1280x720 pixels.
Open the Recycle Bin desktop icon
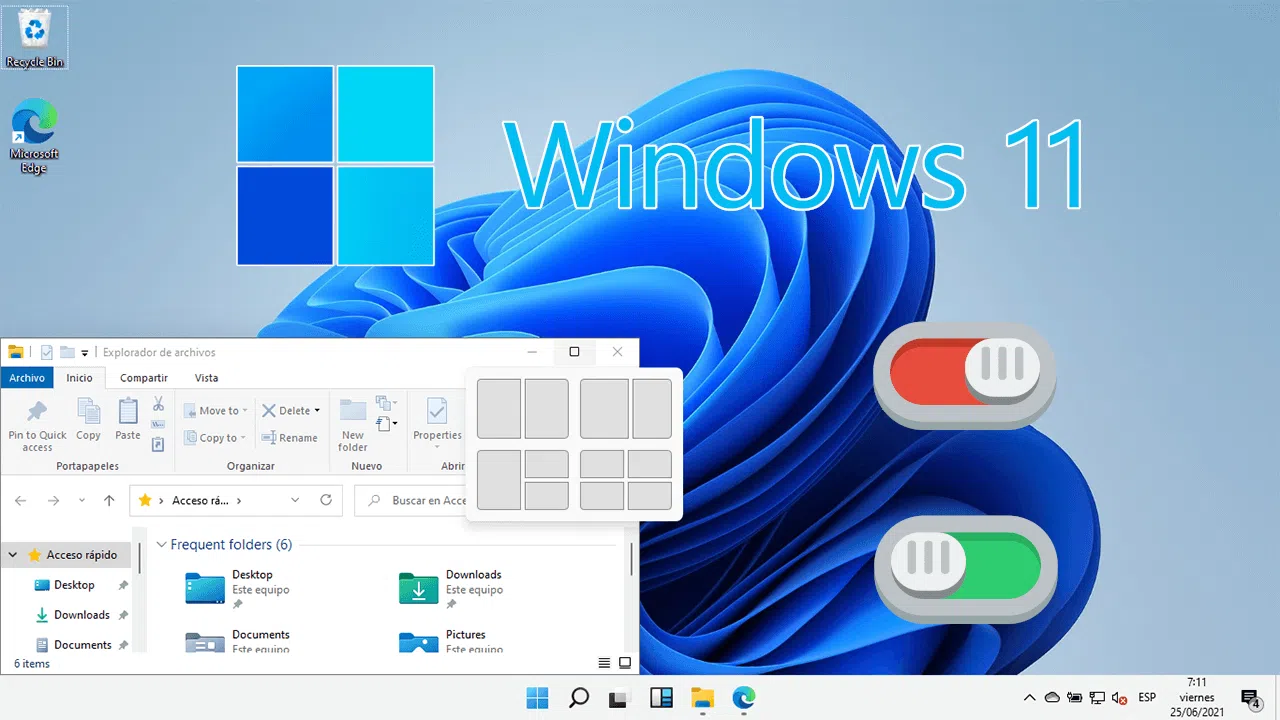[x=35, y=38]
